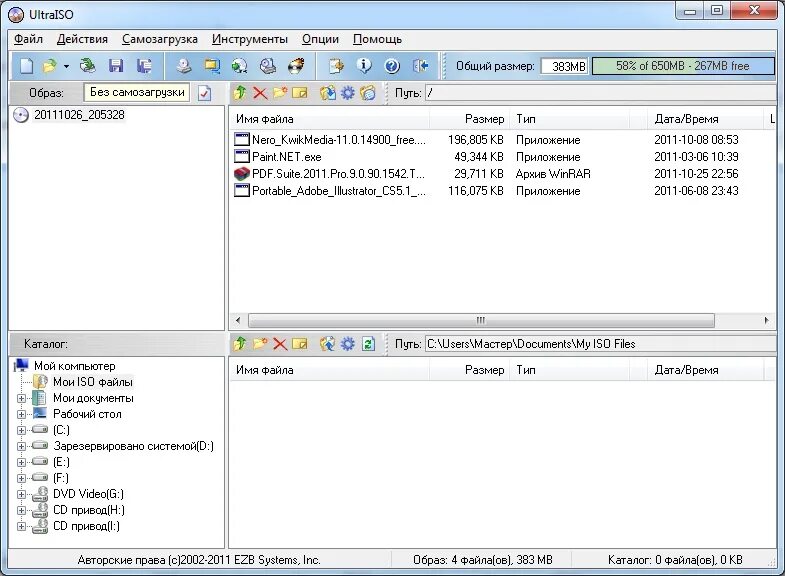Expand the CD привод(I:) node

(21, 526)
